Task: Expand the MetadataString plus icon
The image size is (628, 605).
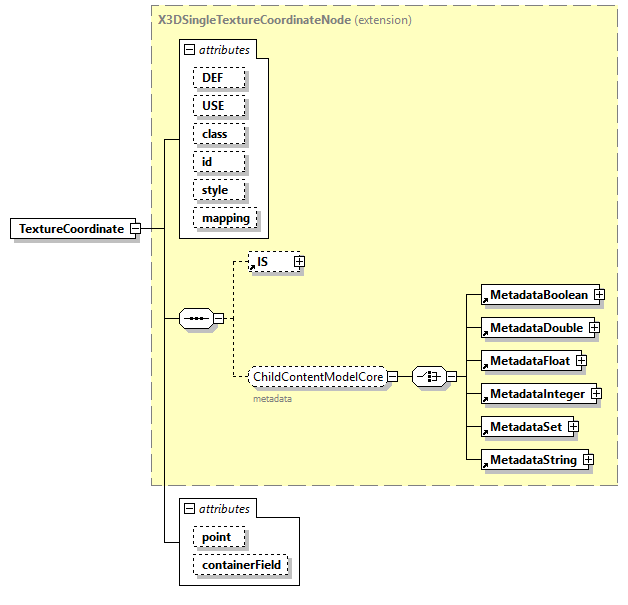Action: coord(588,460)
